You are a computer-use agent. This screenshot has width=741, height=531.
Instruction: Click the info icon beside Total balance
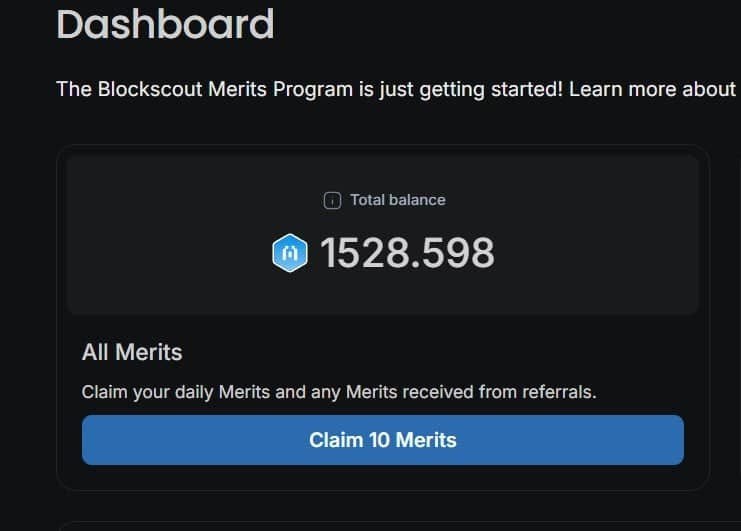[332, 200]
